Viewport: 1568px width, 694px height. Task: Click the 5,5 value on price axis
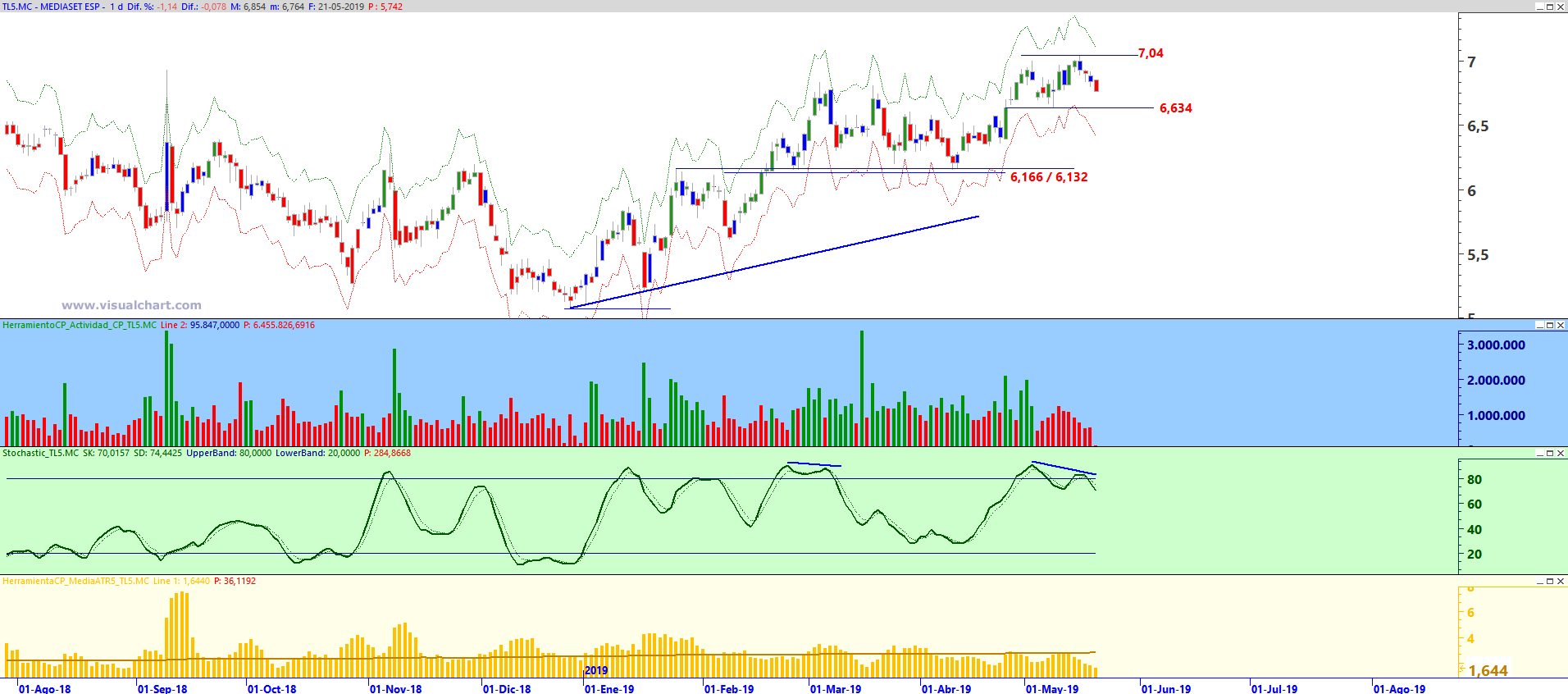(1478, 255)
